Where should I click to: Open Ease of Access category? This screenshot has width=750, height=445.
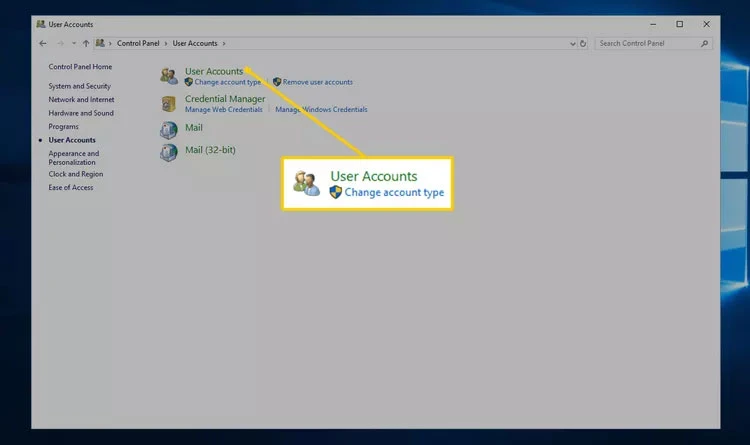tap(70, 187)
